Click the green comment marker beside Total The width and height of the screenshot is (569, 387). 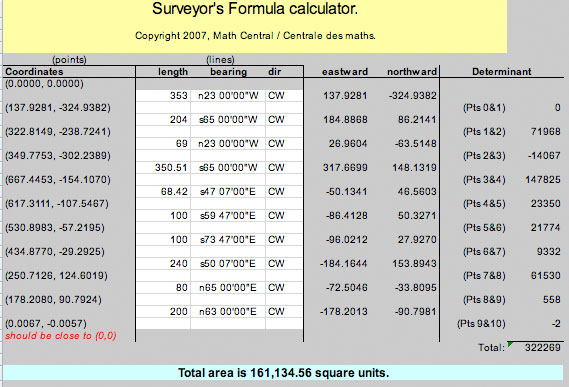tap(510, 344)
